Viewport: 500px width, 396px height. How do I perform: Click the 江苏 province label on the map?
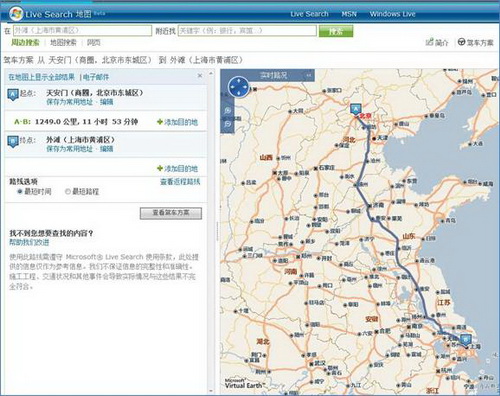[x=444, y=303]
